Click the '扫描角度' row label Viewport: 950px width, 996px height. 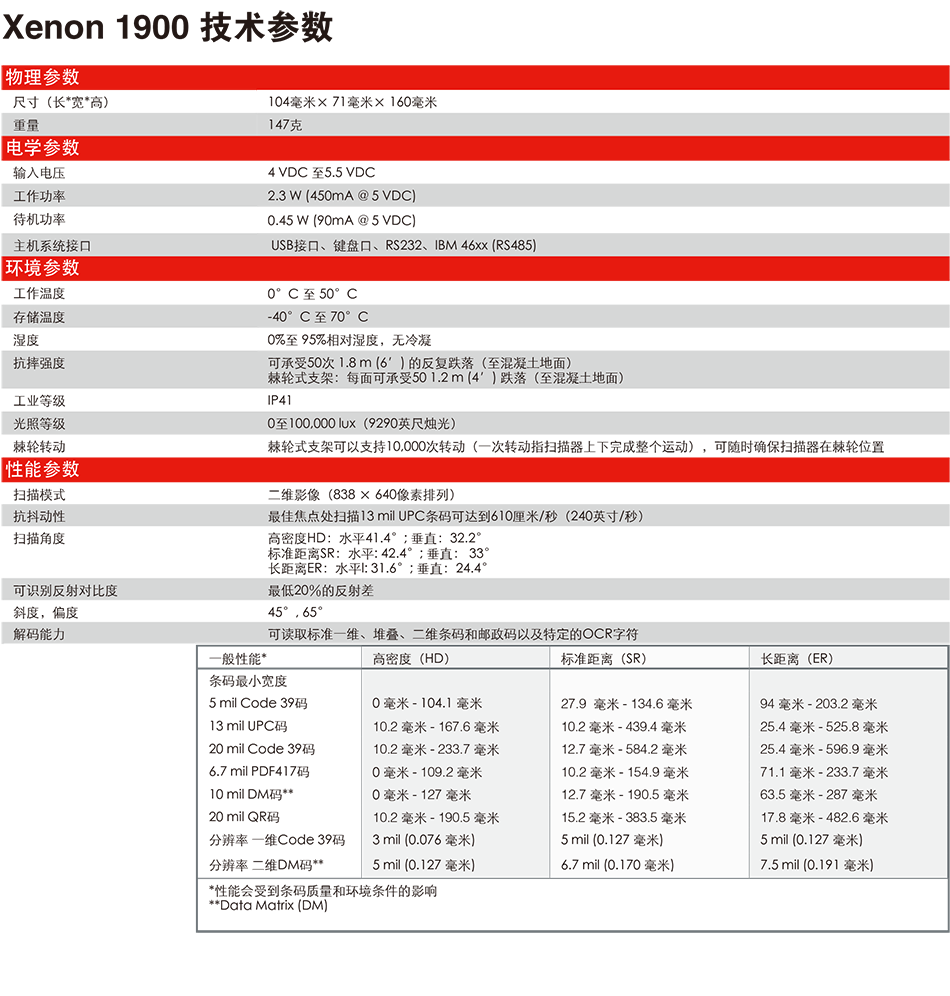point(39,539)
